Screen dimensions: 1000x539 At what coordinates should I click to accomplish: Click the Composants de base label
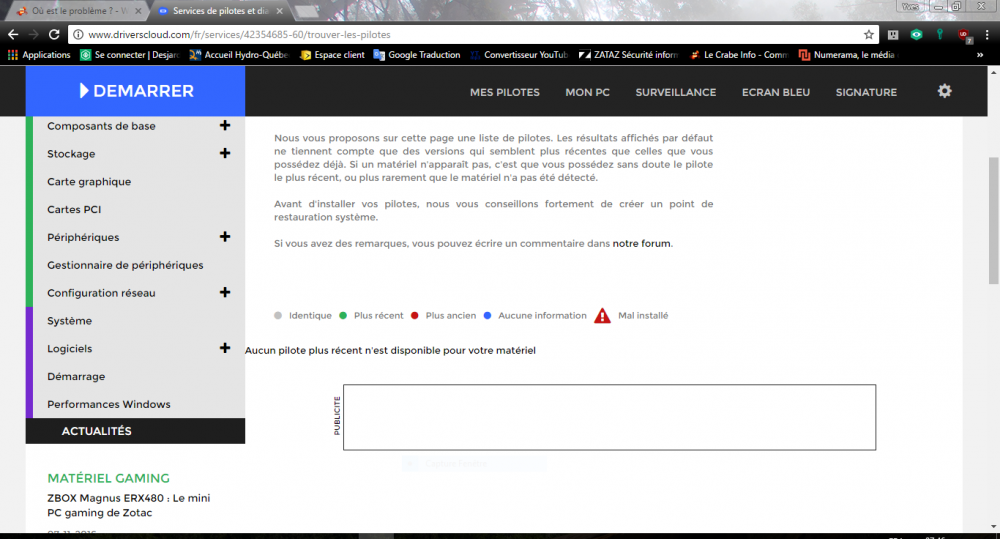[101, 126]
